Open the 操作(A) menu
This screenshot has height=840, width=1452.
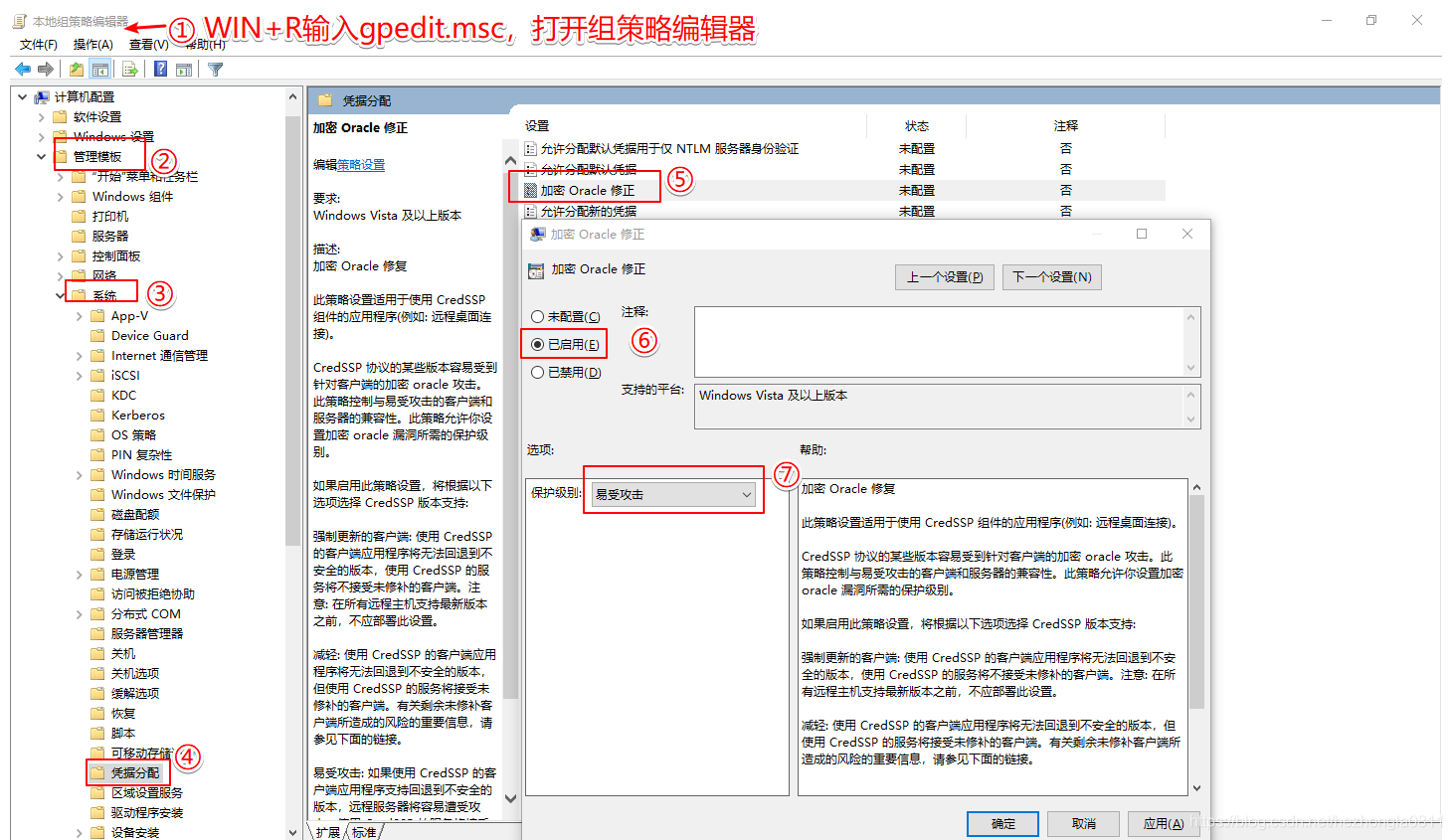click(92, 44)
